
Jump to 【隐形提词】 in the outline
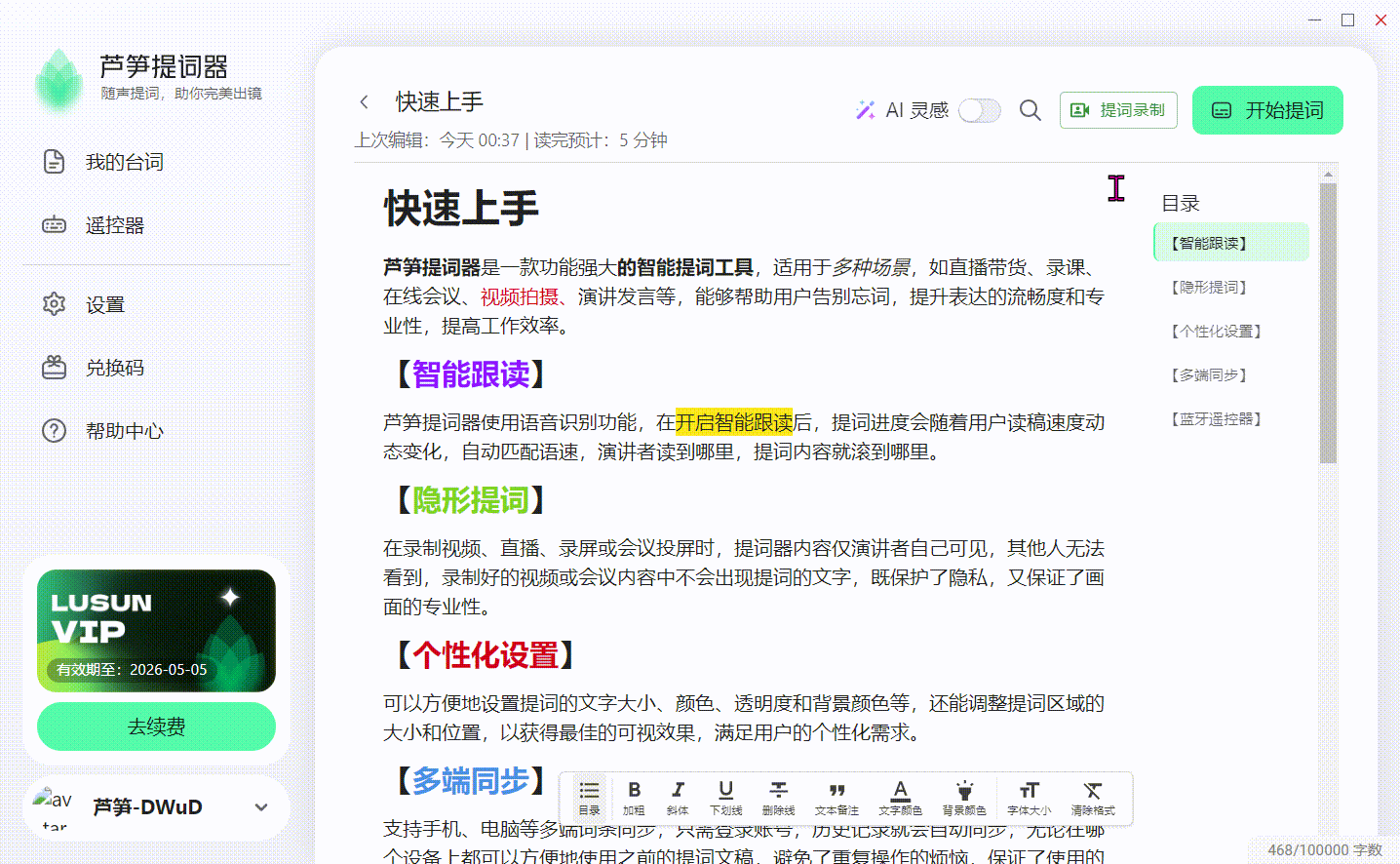[x=1209, y=288]
